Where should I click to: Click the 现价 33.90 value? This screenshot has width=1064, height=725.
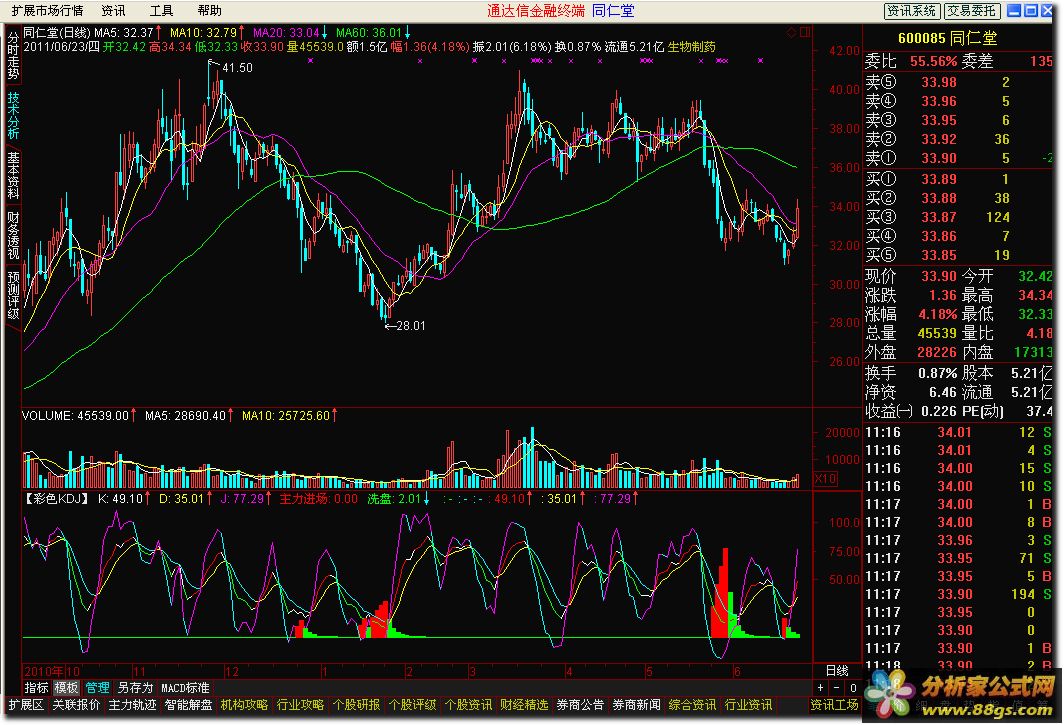(938, 276)
